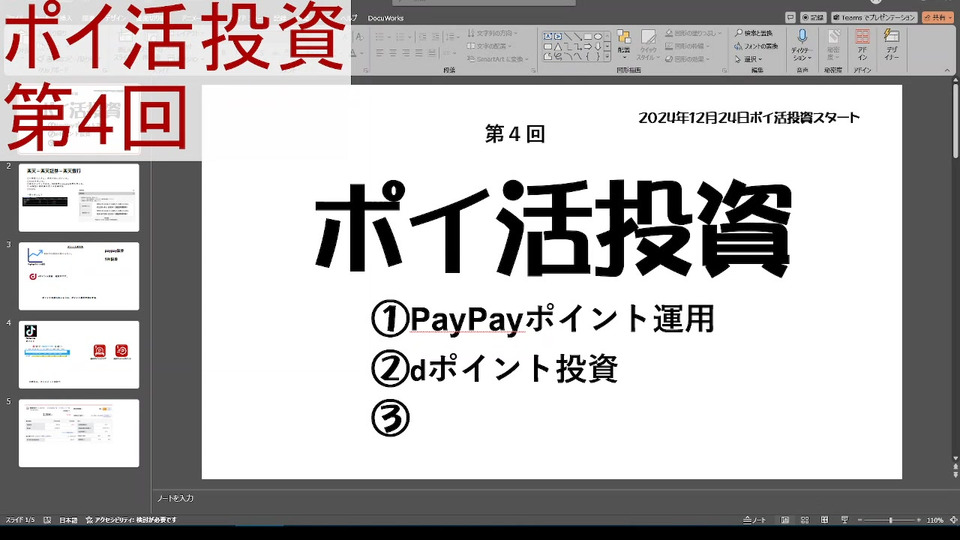The height and width of the screenshot is (540, 960).
Task: Toggle align right paragraph alignment
Action: coord(406,53)
